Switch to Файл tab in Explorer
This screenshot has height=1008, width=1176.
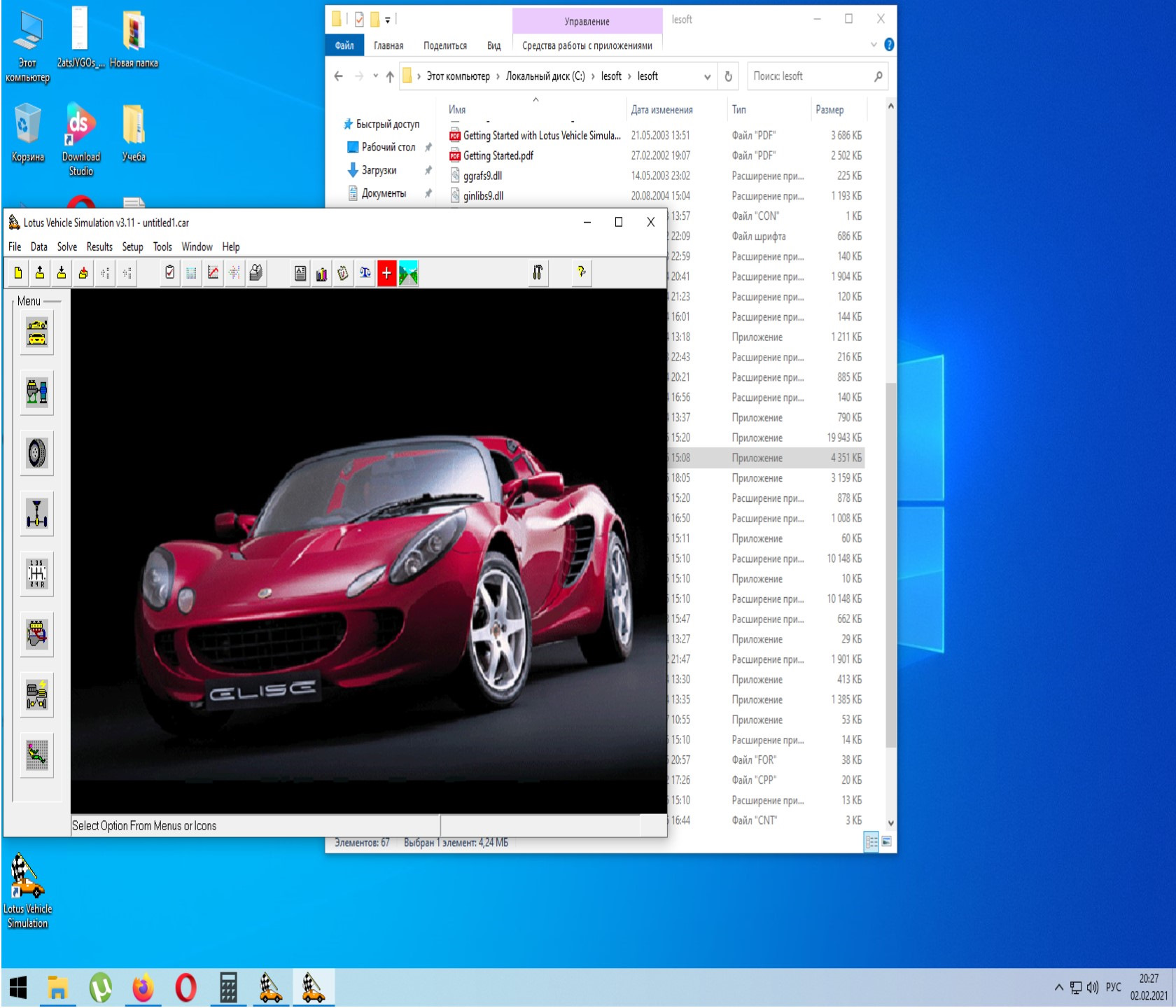click(x=344, y=45)
